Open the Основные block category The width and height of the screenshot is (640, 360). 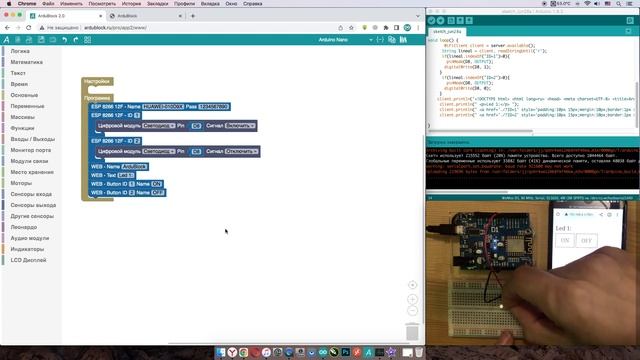24,95
